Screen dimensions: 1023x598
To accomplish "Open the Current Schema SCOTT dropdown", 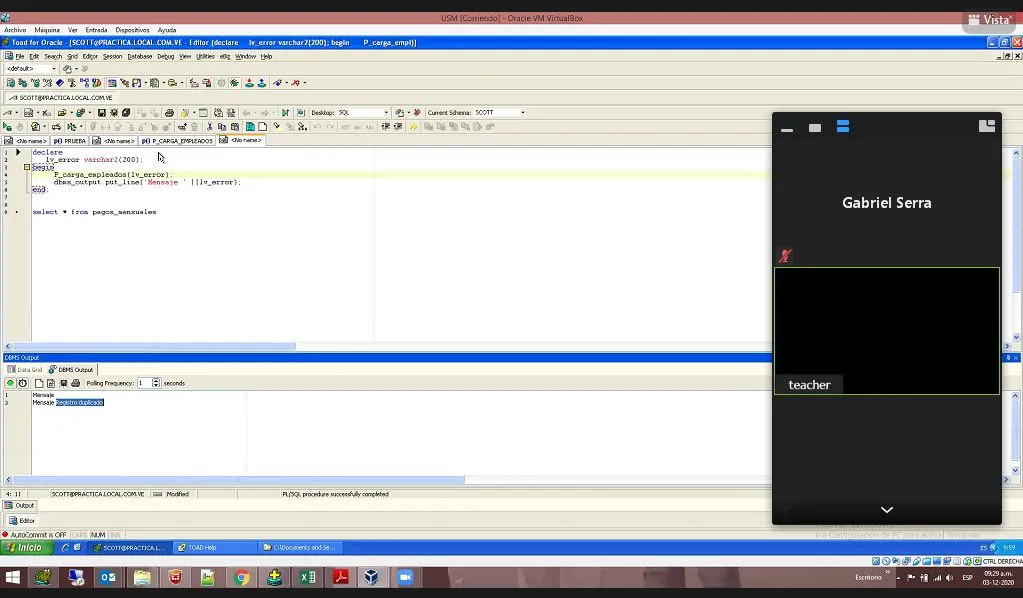I will pyautogui.click(x=523, y=113).
